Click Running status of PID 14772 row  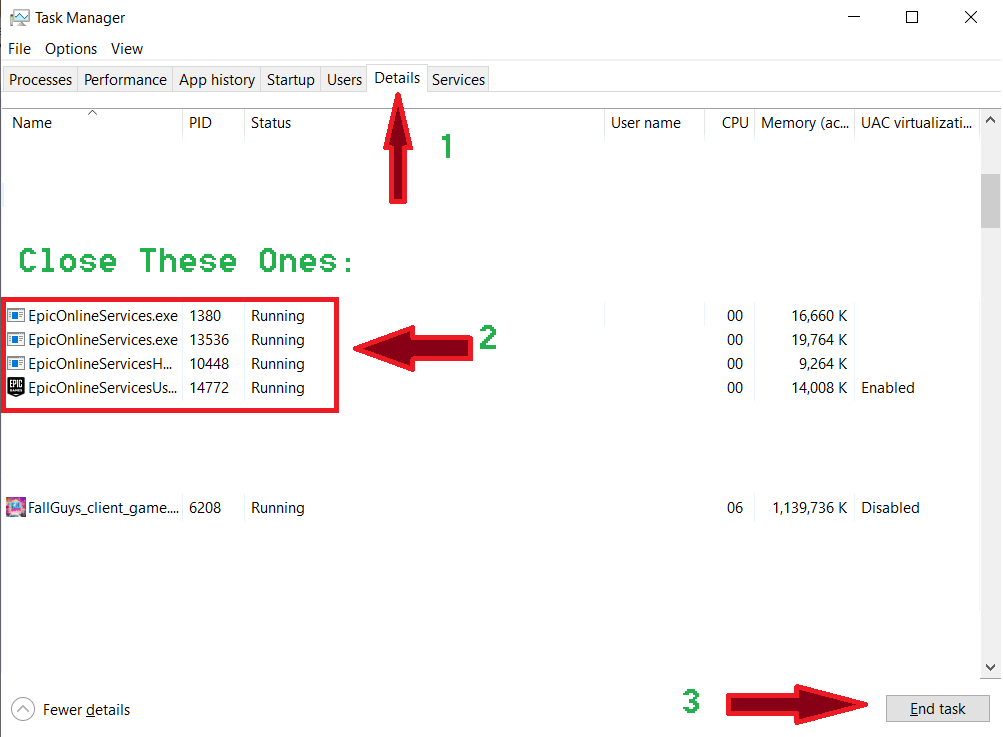click(278, 388)
